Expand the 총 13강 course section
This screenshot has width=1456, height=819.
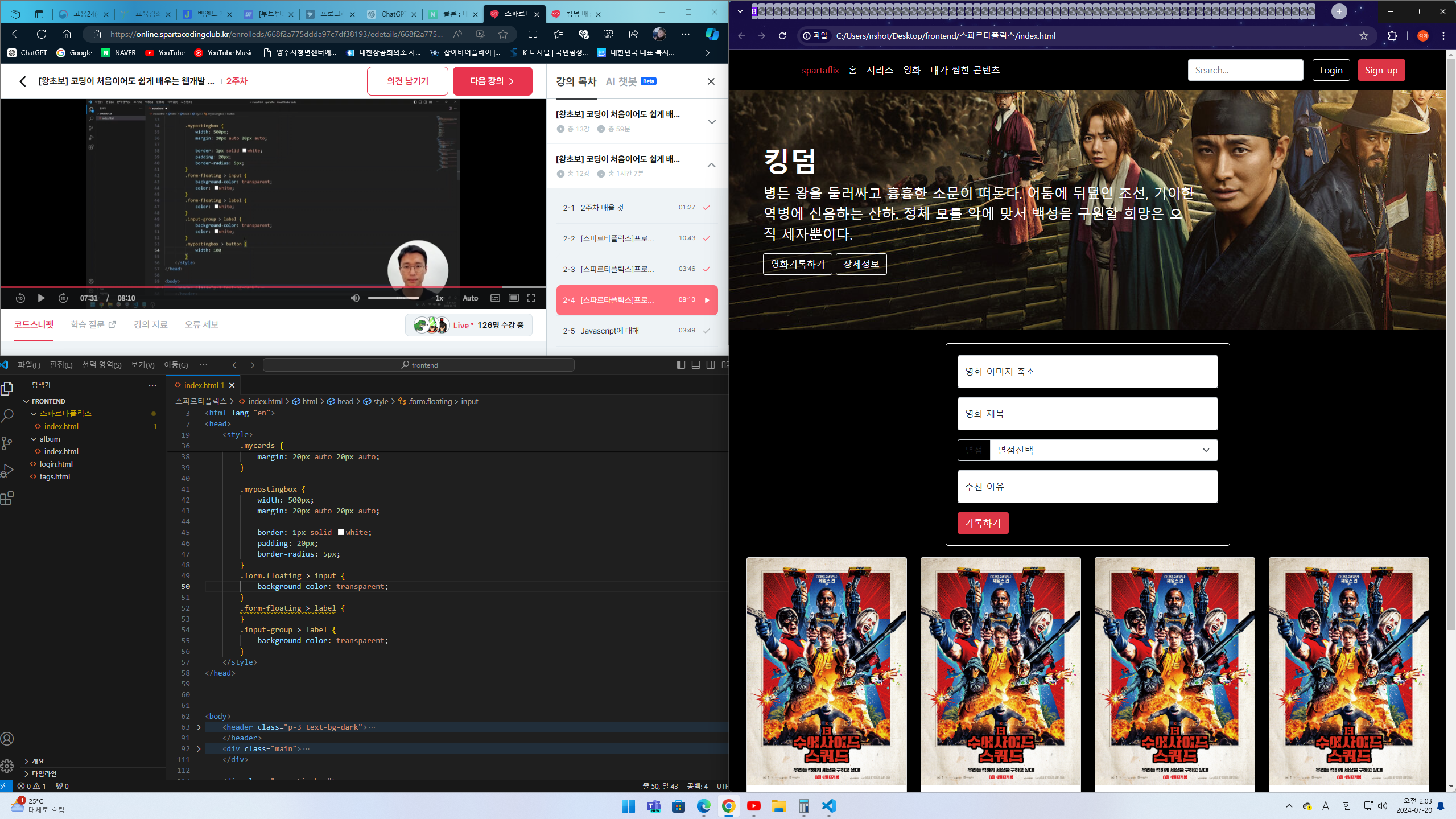coord(712,122)
